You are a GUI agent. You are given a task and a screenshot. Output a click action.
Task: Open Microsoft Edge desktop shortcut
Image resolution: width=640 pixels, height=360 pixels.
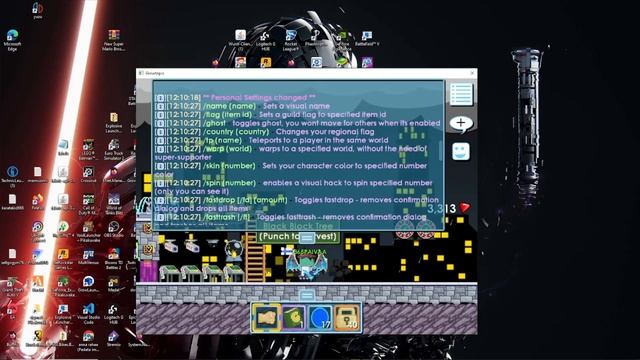tap(12, 40)
